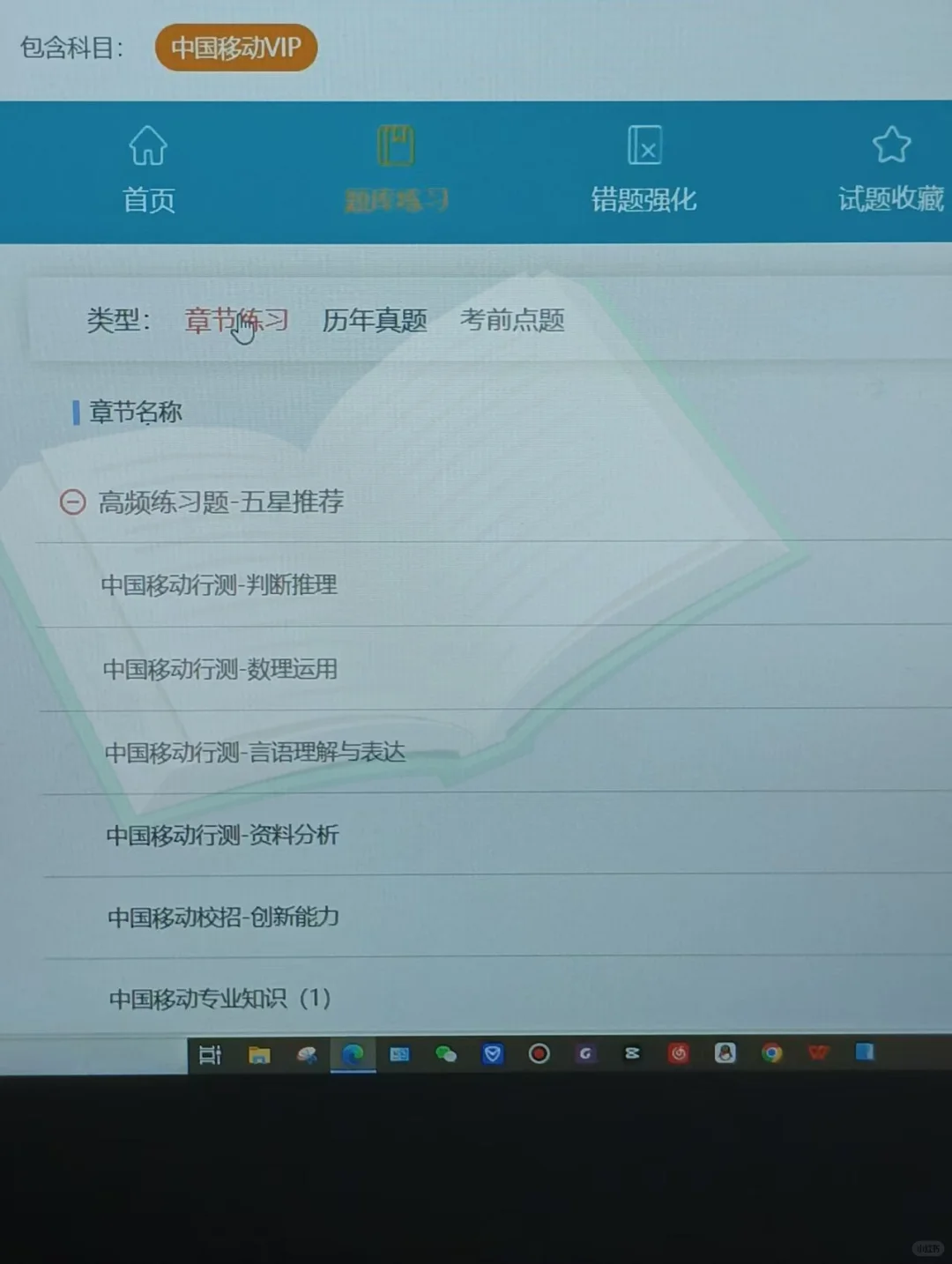
Task: Open 中国移动校招-创新能力 chapter
Action: 223,917
